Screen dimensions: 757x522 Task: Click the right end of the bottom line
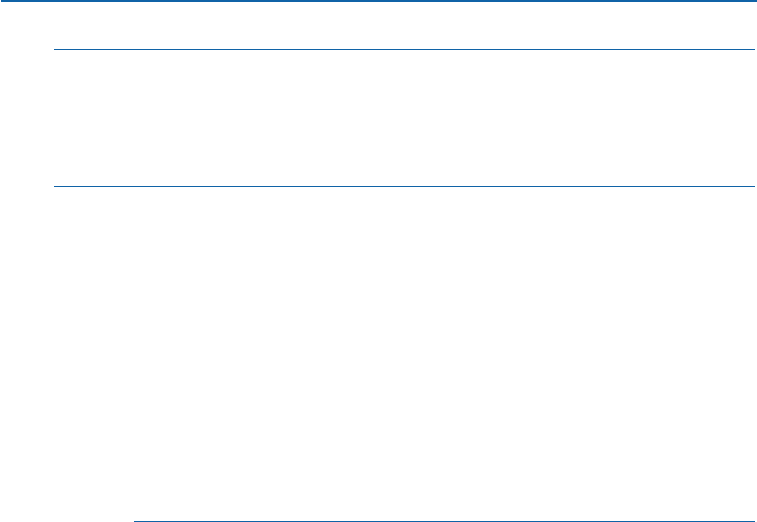pyautogui.click(x=751, y=520)
